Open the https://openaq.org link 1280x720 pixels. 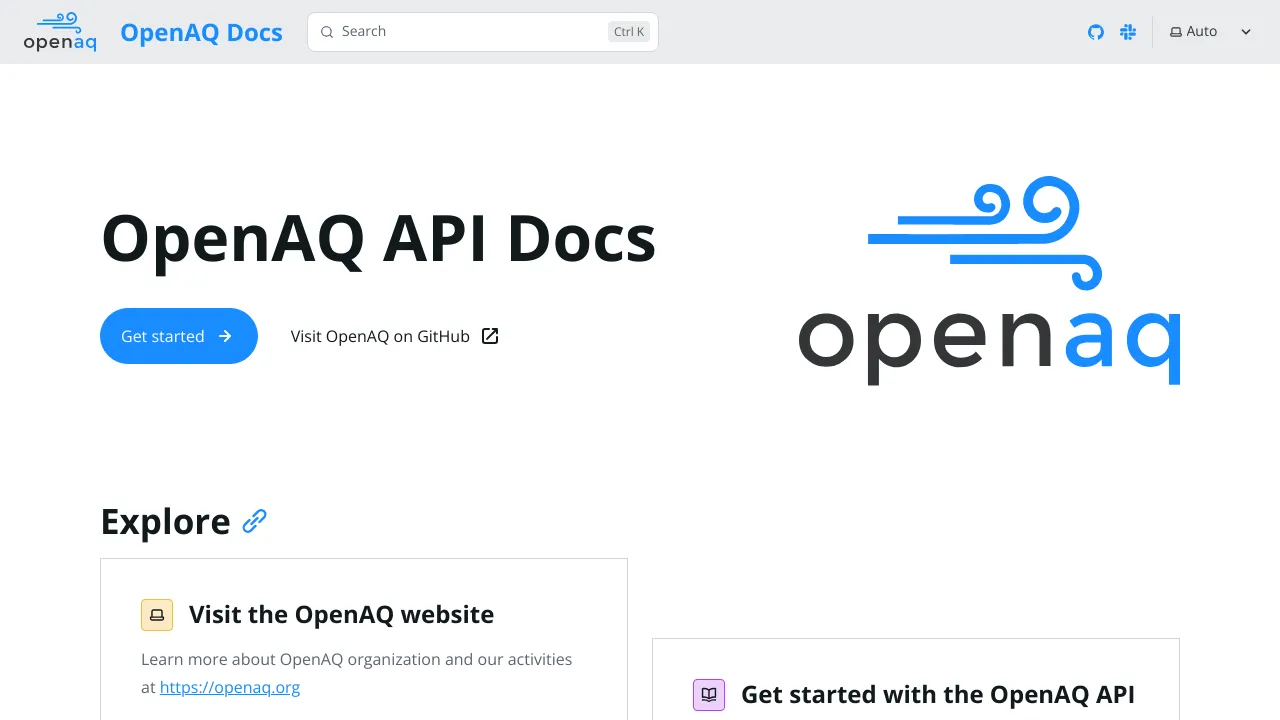tap(230, 687)
